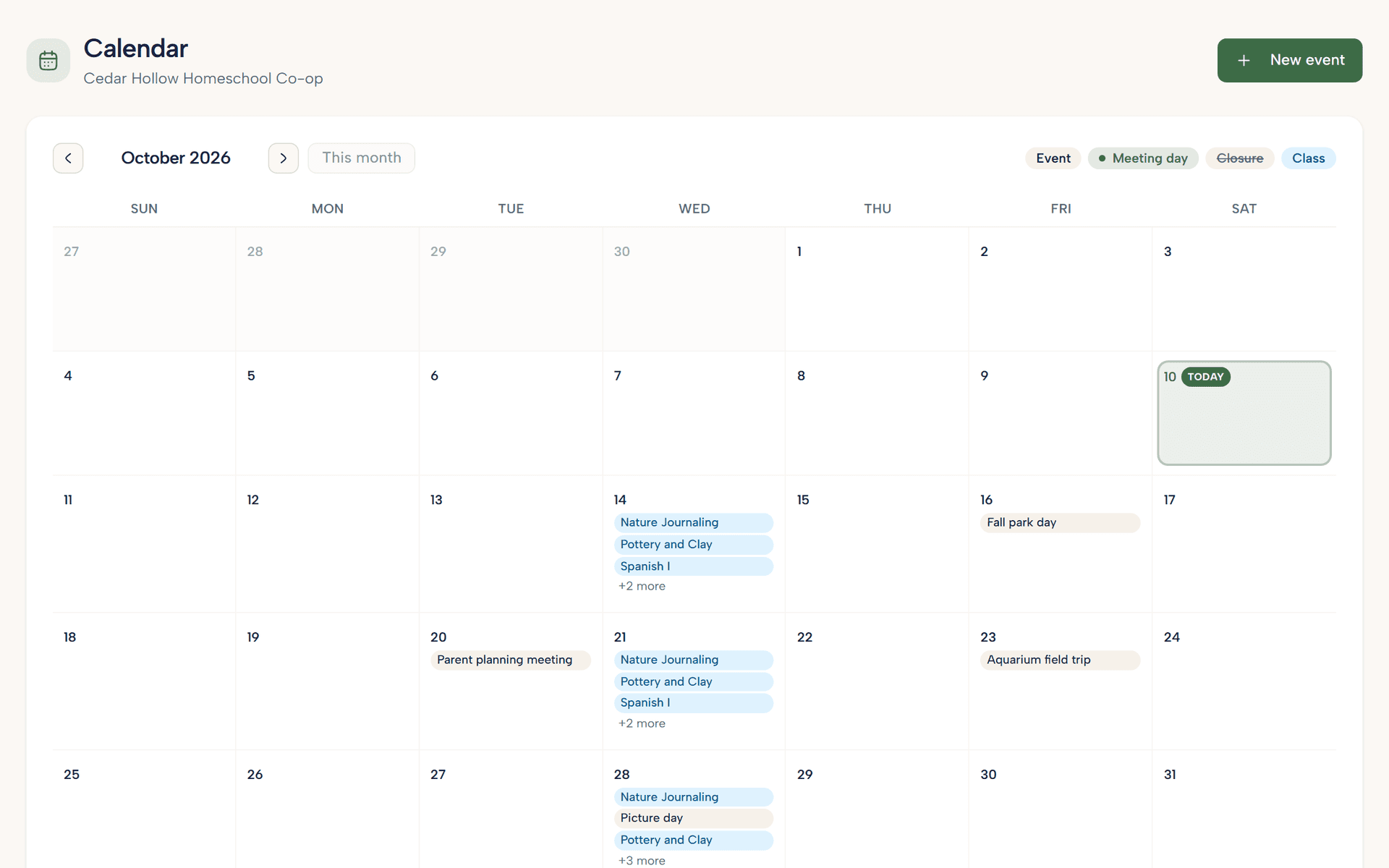The height and width of the screenshot is (868, 1389).
Task: Open the Aquarium field trip event
Action: coord(1060,660)
